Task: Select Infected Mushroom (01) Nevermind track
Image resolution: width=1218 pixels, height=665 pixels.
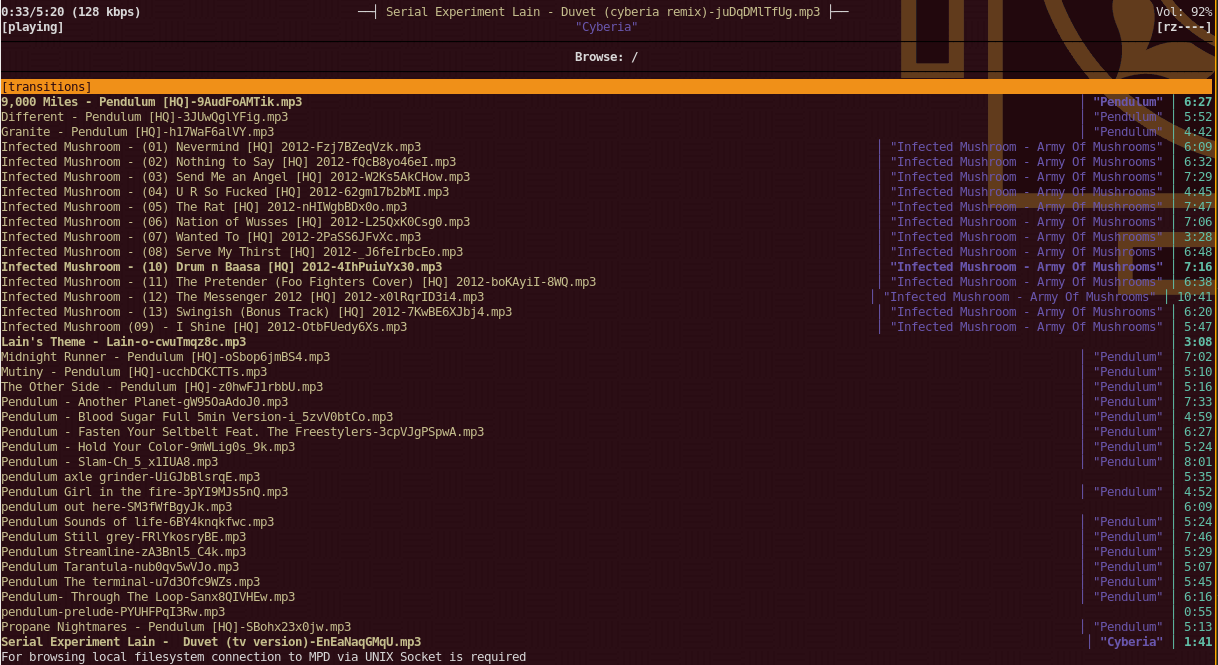Action: point(607,147)
